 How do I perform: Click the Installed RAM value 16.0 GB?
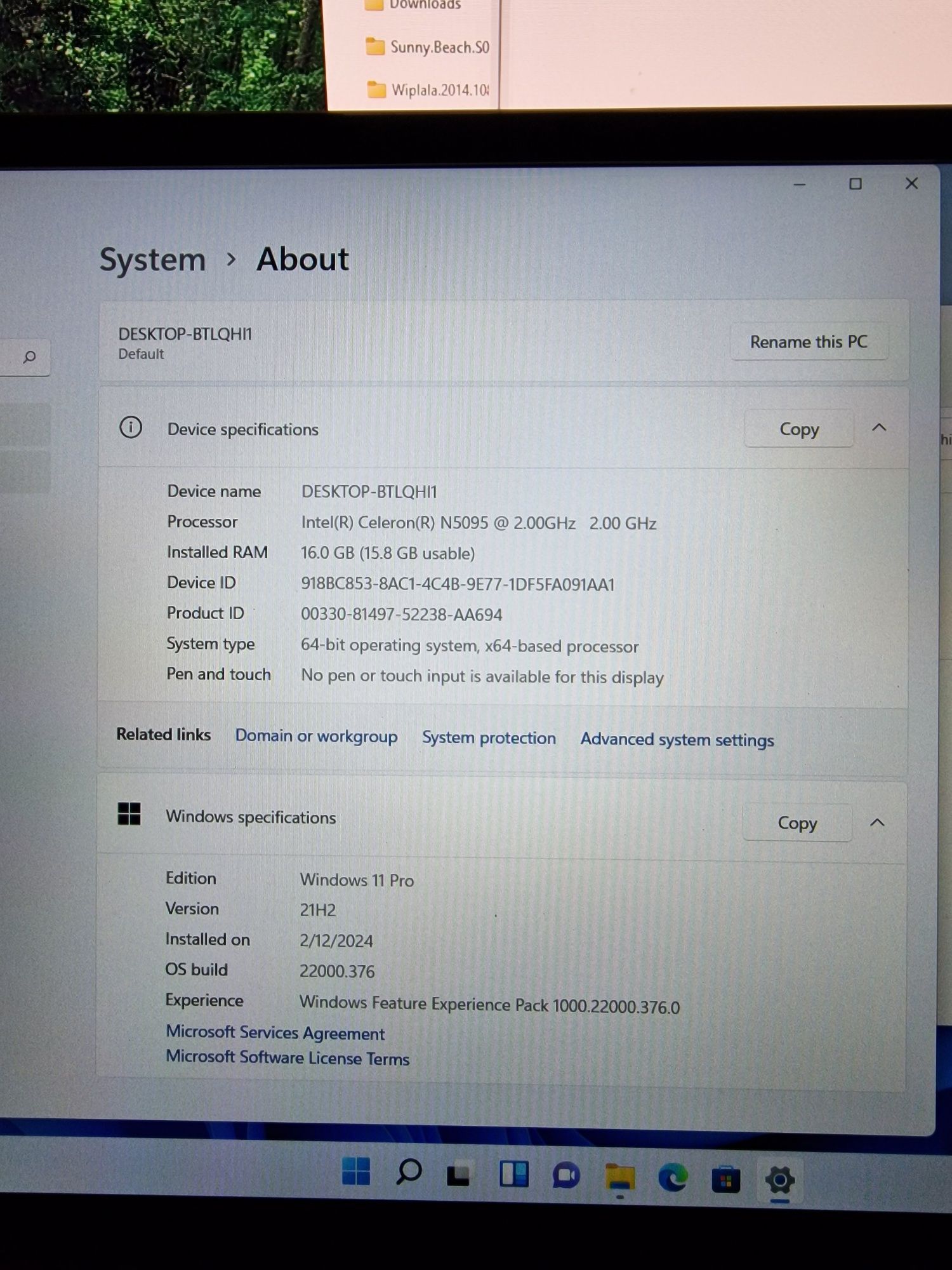click(x=388, y=553)
